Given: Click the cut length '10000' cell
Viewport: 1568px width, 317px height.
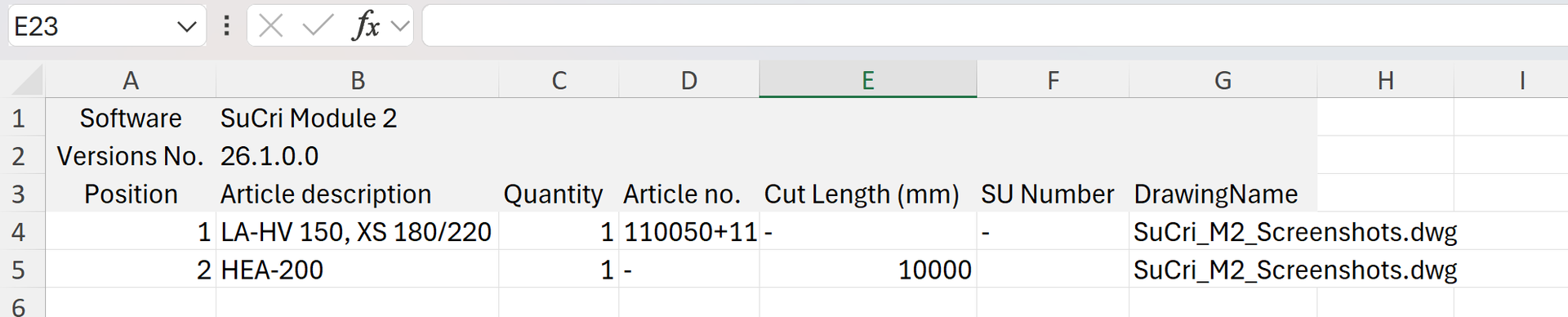Looking at the screenshot, I should tap(868, 270).
